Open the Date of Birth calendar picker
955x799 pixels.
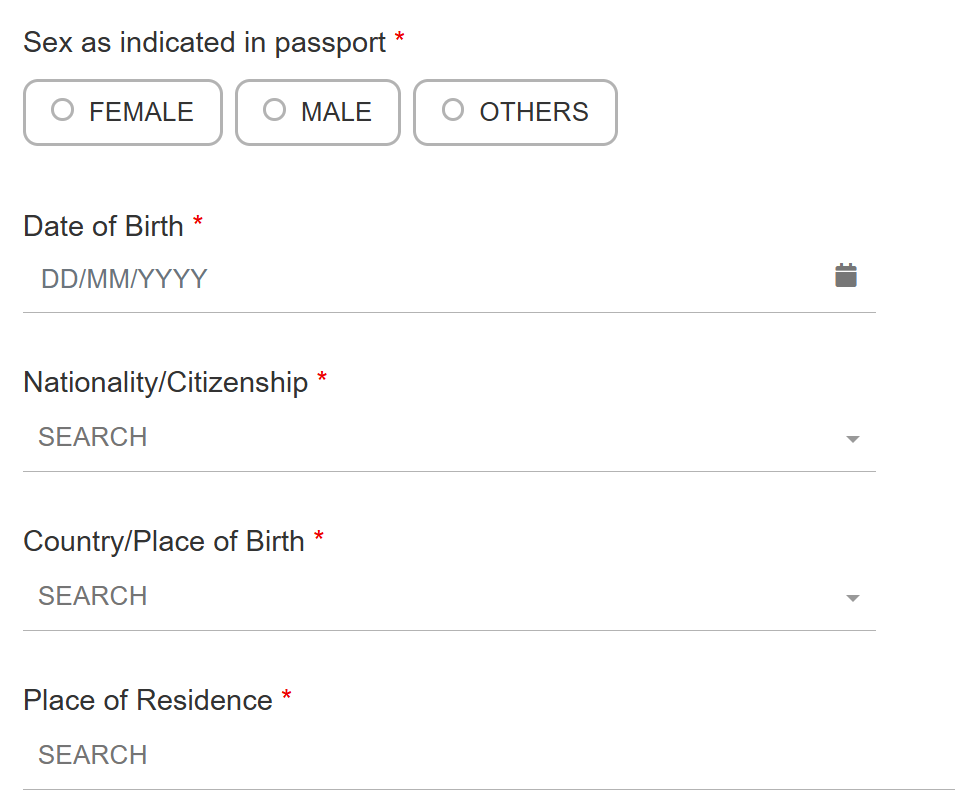coord(845,275)
